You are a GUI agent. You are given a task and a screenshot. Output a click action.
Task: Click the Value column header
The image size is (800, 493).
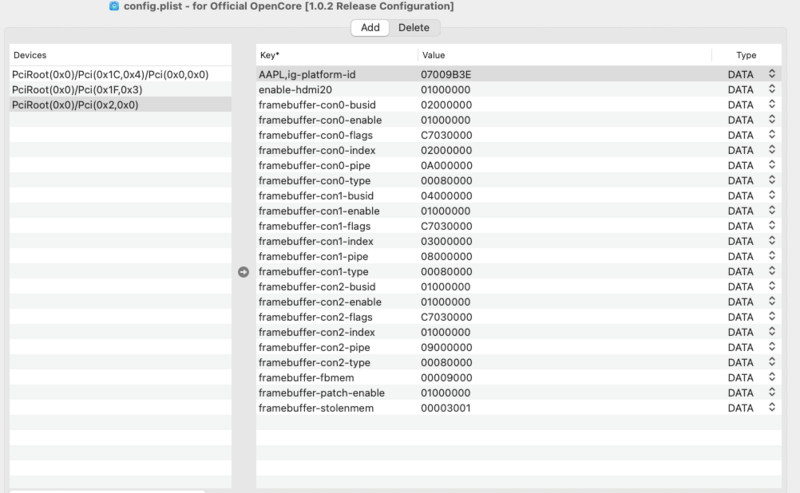(565, 55)
